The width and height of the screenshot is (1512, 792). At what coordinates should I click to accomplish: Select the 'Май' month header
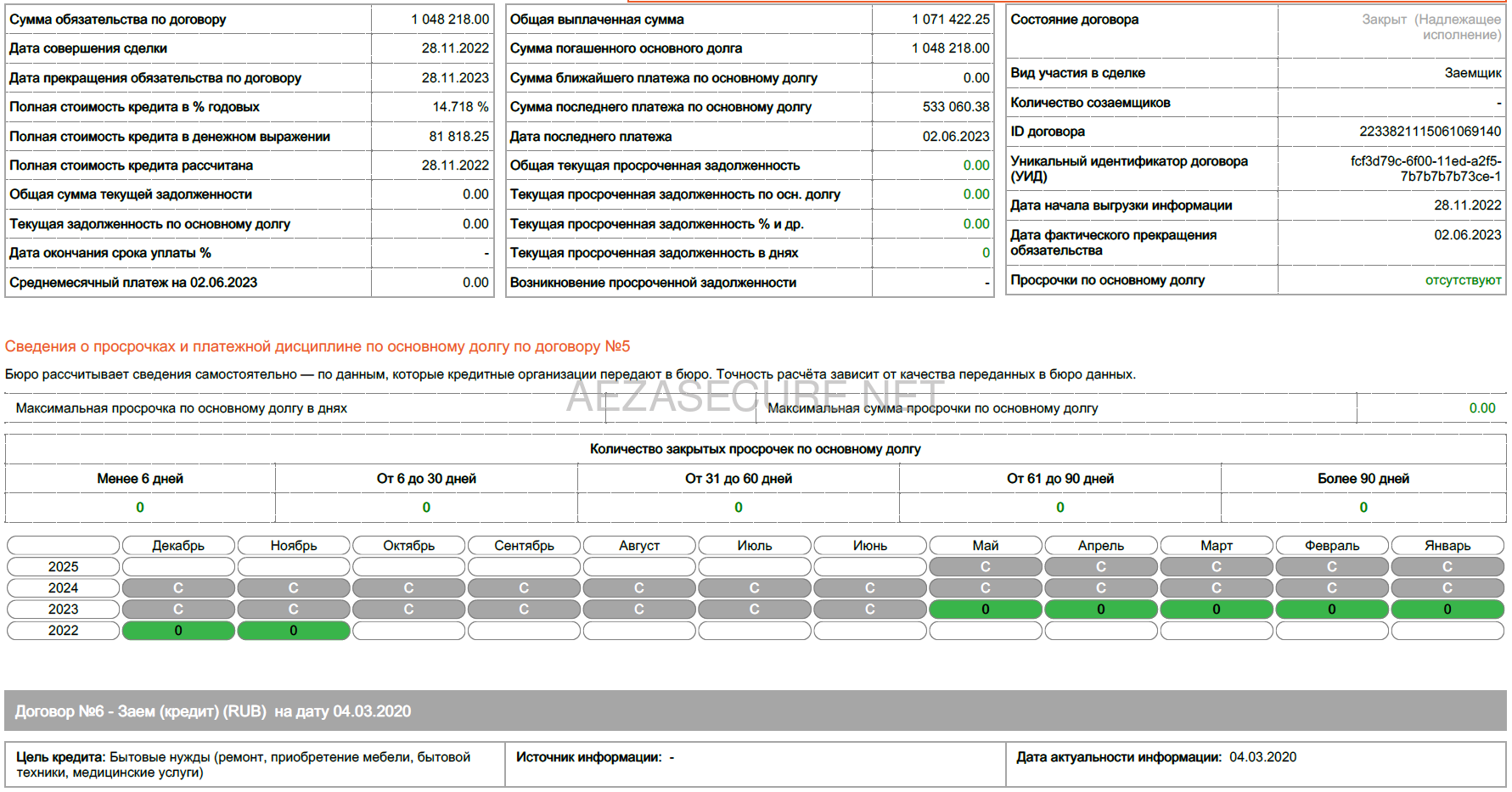[x=986, y=546]
